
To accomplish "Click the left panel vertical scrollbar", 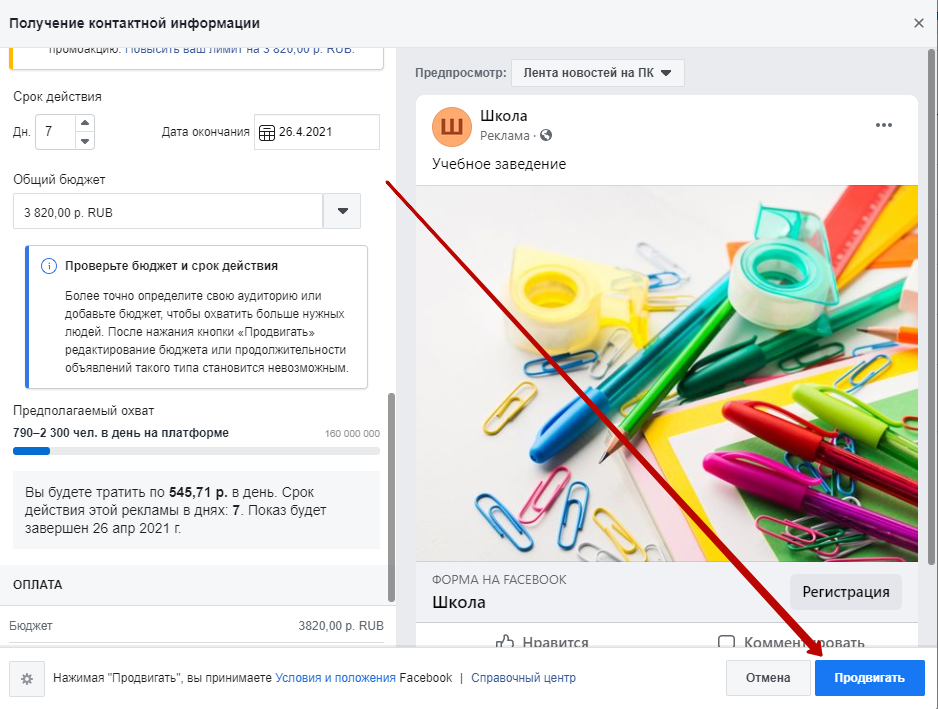I will coord(391,497).
